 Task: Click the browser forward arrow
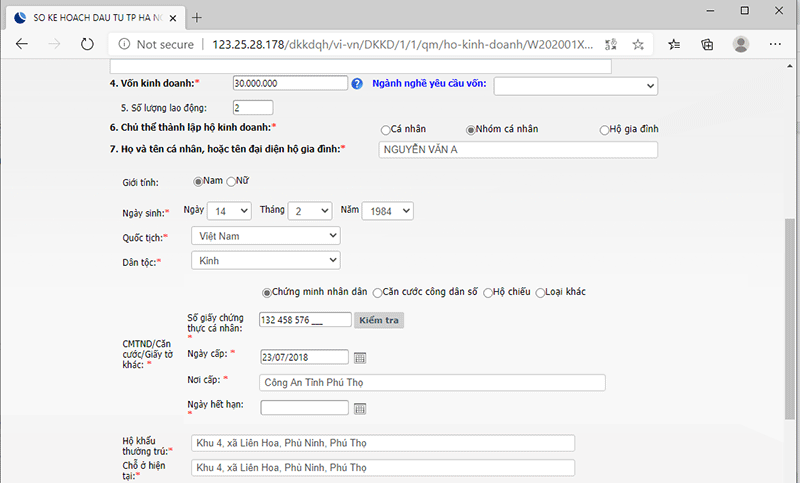click(54, 44)
